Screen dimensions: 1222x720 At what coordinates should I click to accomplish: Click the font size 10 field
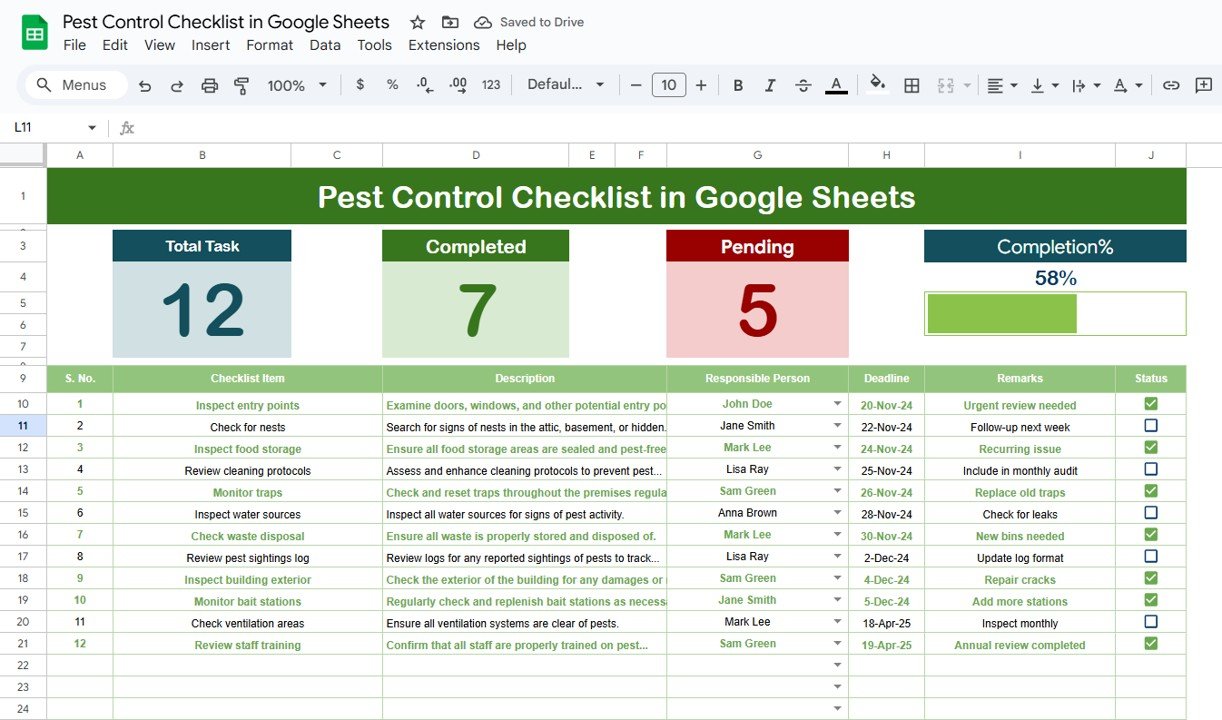coord(669,85)
